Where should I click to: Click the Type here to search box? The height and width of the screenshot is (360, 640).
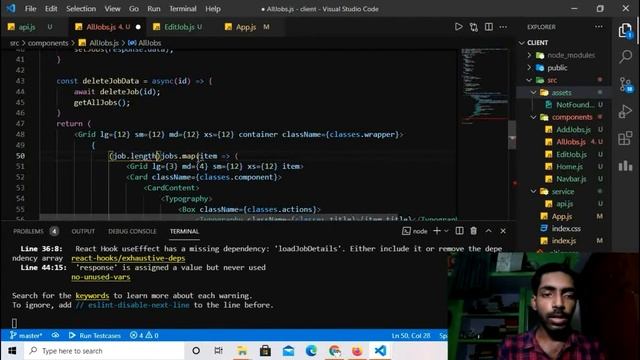[104, 351]
